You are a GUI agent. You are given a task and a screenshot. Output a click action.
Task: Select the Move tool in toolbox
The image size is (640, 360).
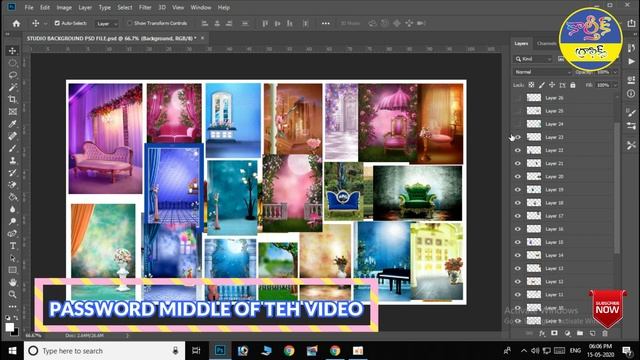coord(12,51)
